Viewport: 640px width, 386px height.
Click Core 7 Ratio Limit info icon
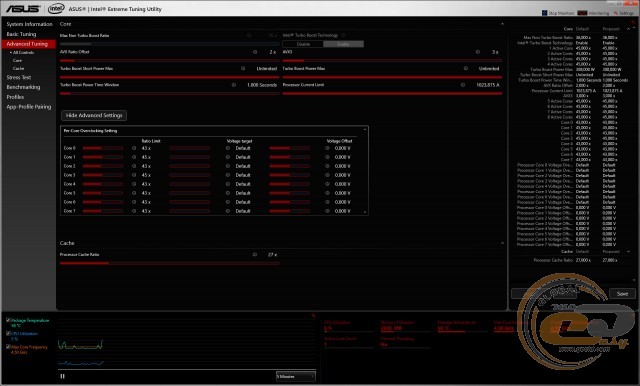coord(134,211)
